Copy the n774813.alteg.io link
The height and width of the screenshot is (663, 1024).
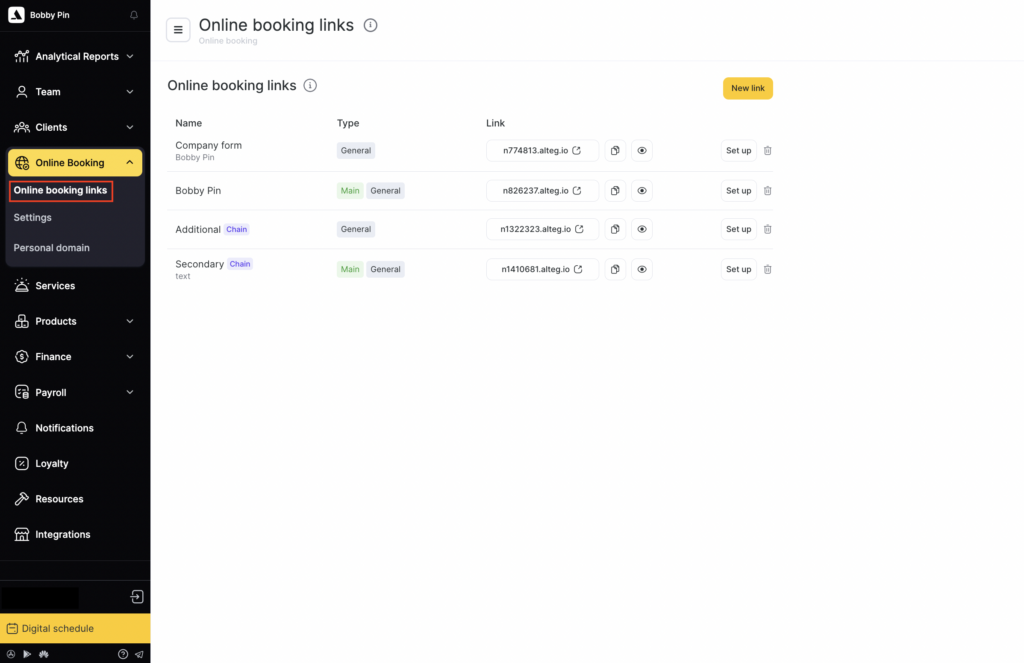point(615,151)
